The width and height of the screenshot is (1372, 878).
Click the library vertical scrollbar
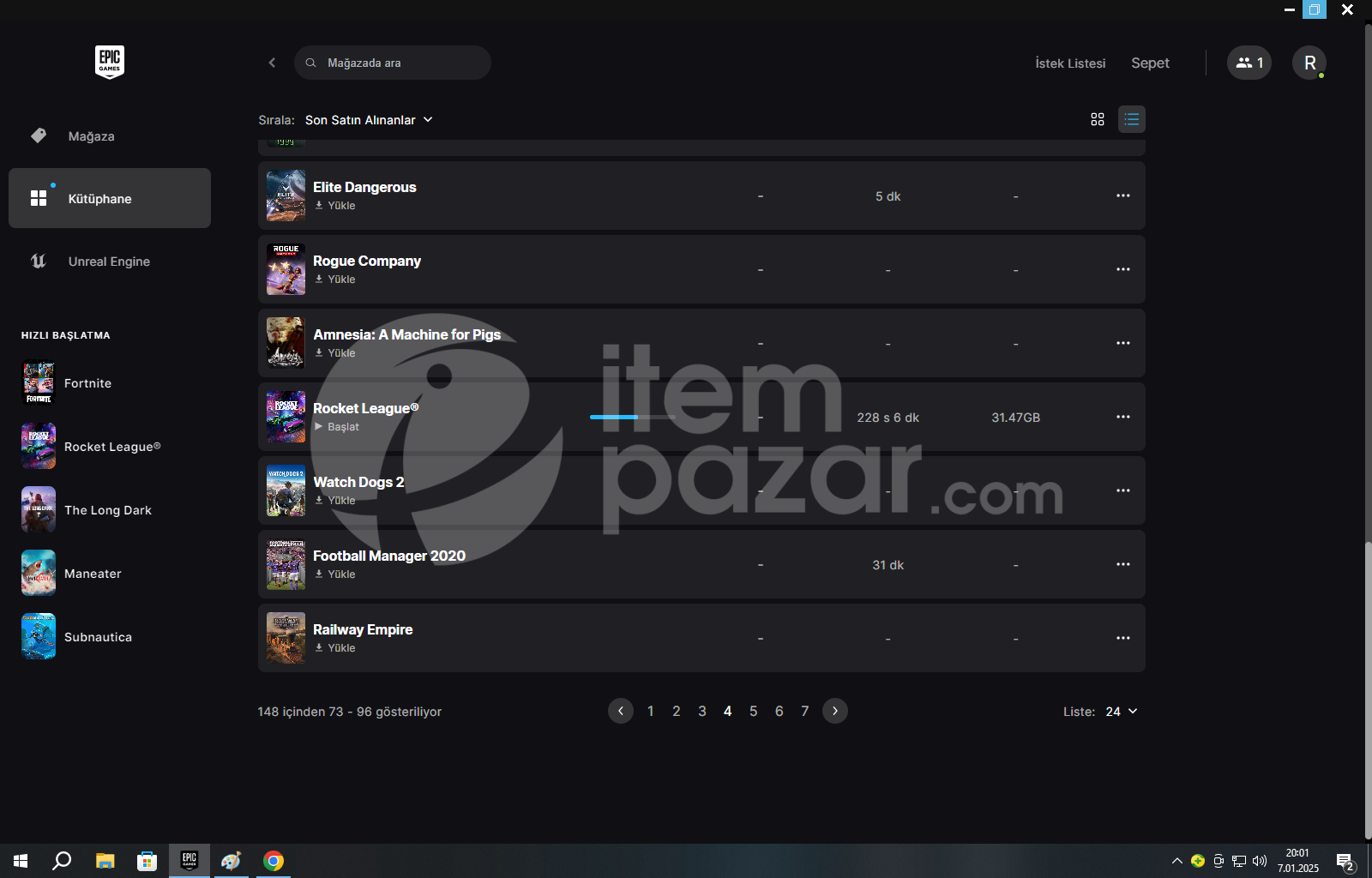pyautogui.click(x=1369, y=690)
